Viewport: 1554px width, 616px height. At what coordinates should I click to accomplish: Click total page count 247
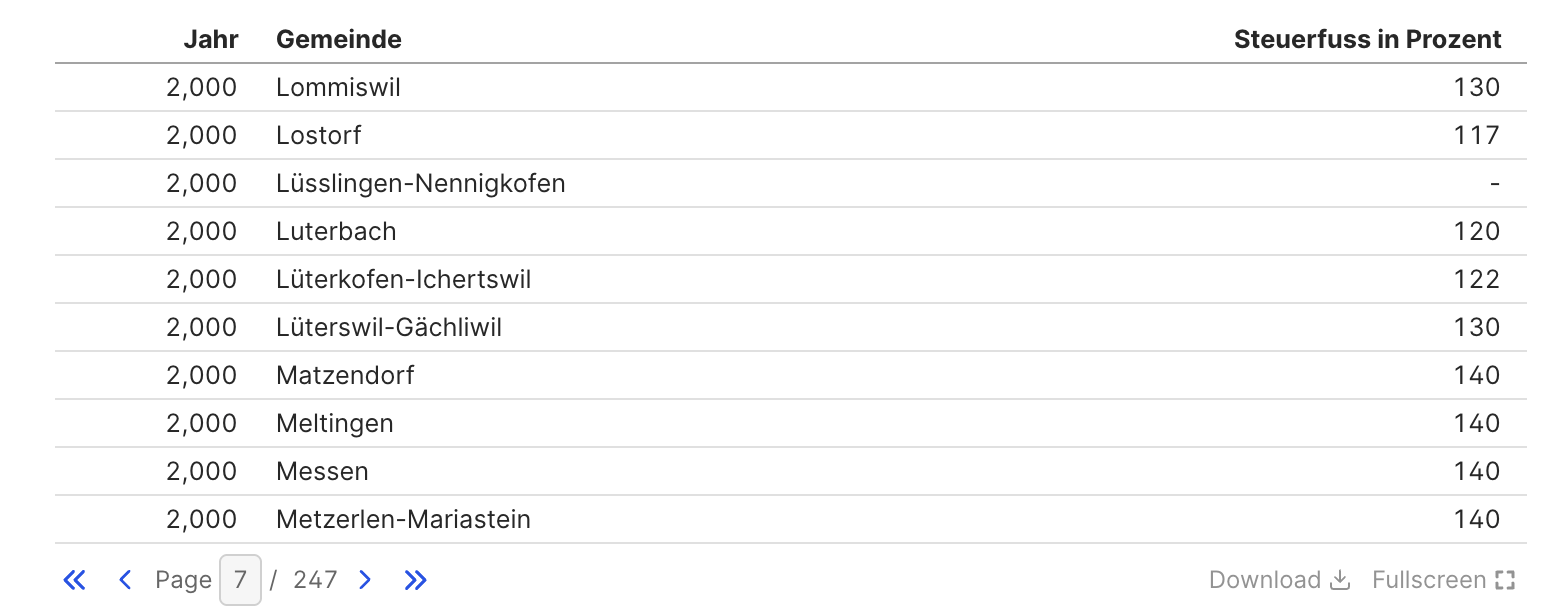tap(315, 580)
